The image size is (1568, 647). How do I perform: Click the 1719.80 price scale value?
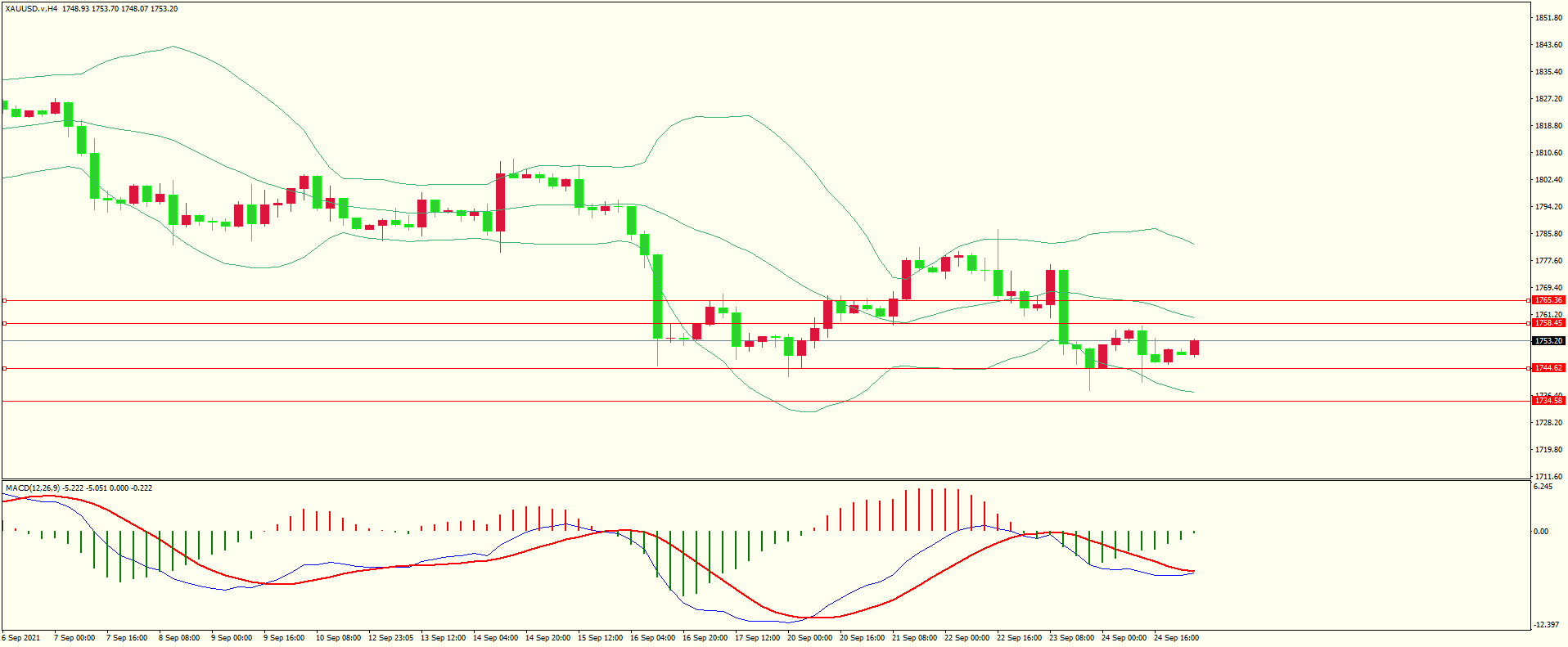coord(1548,449)
